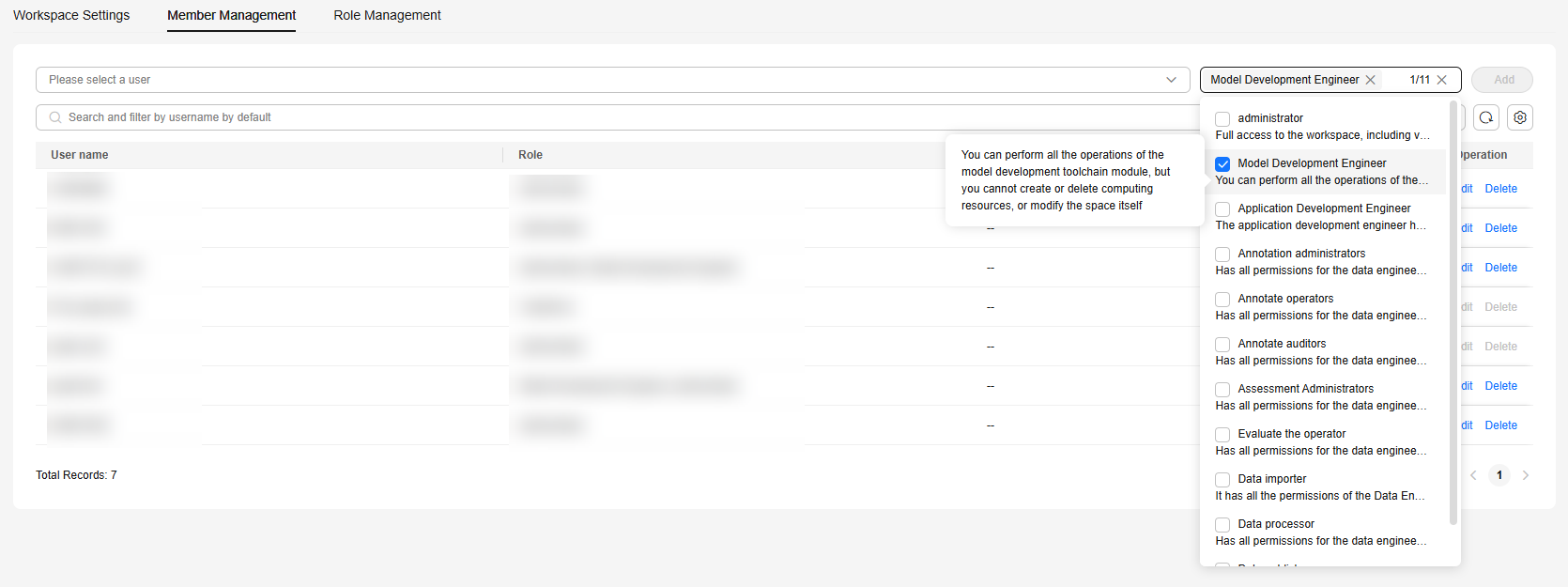Check the Application Development Engineer checkbox
1568x587 pixels.
pyautogui.click(x=1222, y=209)
